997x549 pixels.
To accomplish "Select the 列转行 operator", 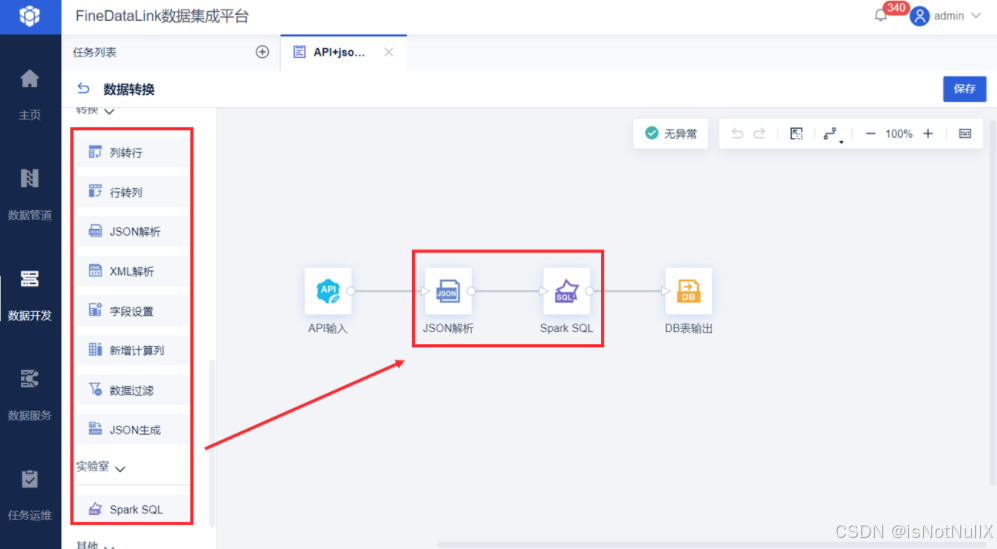I will tap(133, 153).
